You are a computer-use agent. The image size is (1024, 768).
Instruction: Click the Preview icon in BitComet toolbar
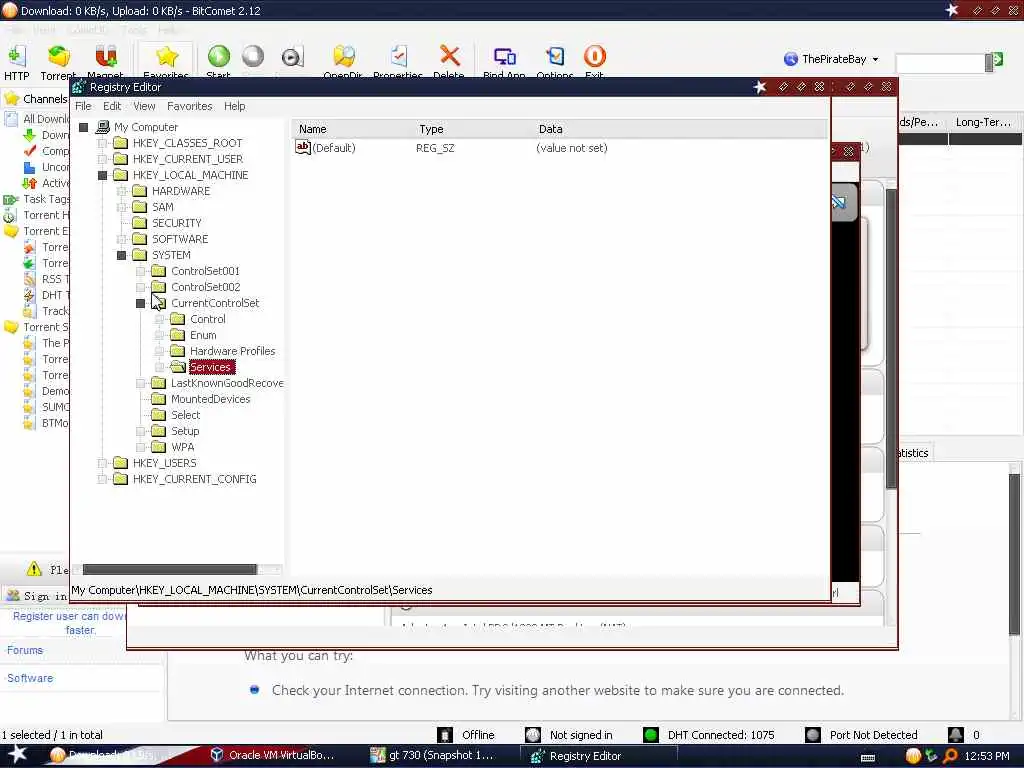click(292, 57)
